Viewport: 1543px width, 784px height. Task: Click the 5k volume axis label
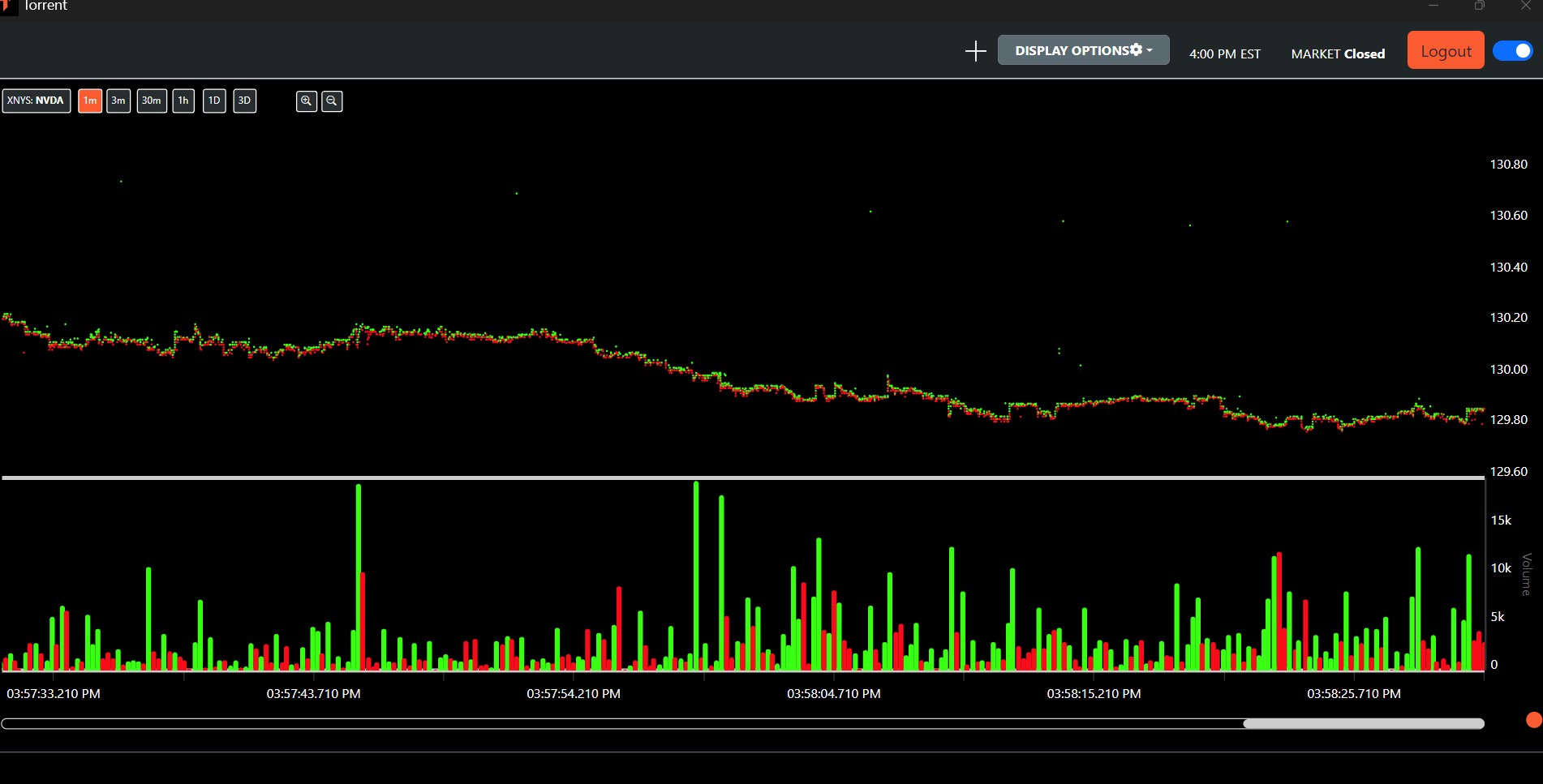[x=1498, y=617]
